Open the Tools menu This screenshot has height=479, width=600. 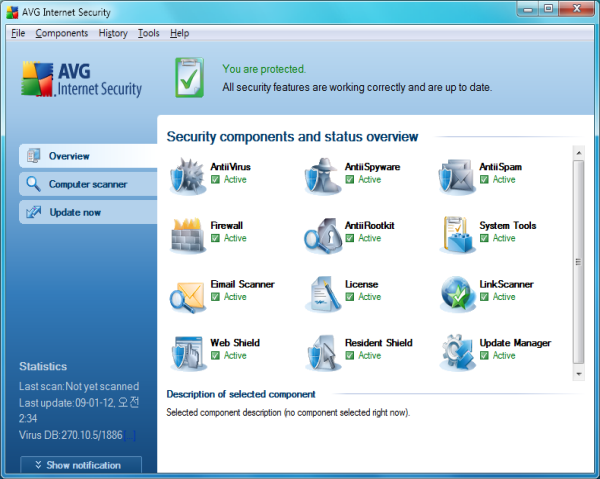tap(148, 33)
